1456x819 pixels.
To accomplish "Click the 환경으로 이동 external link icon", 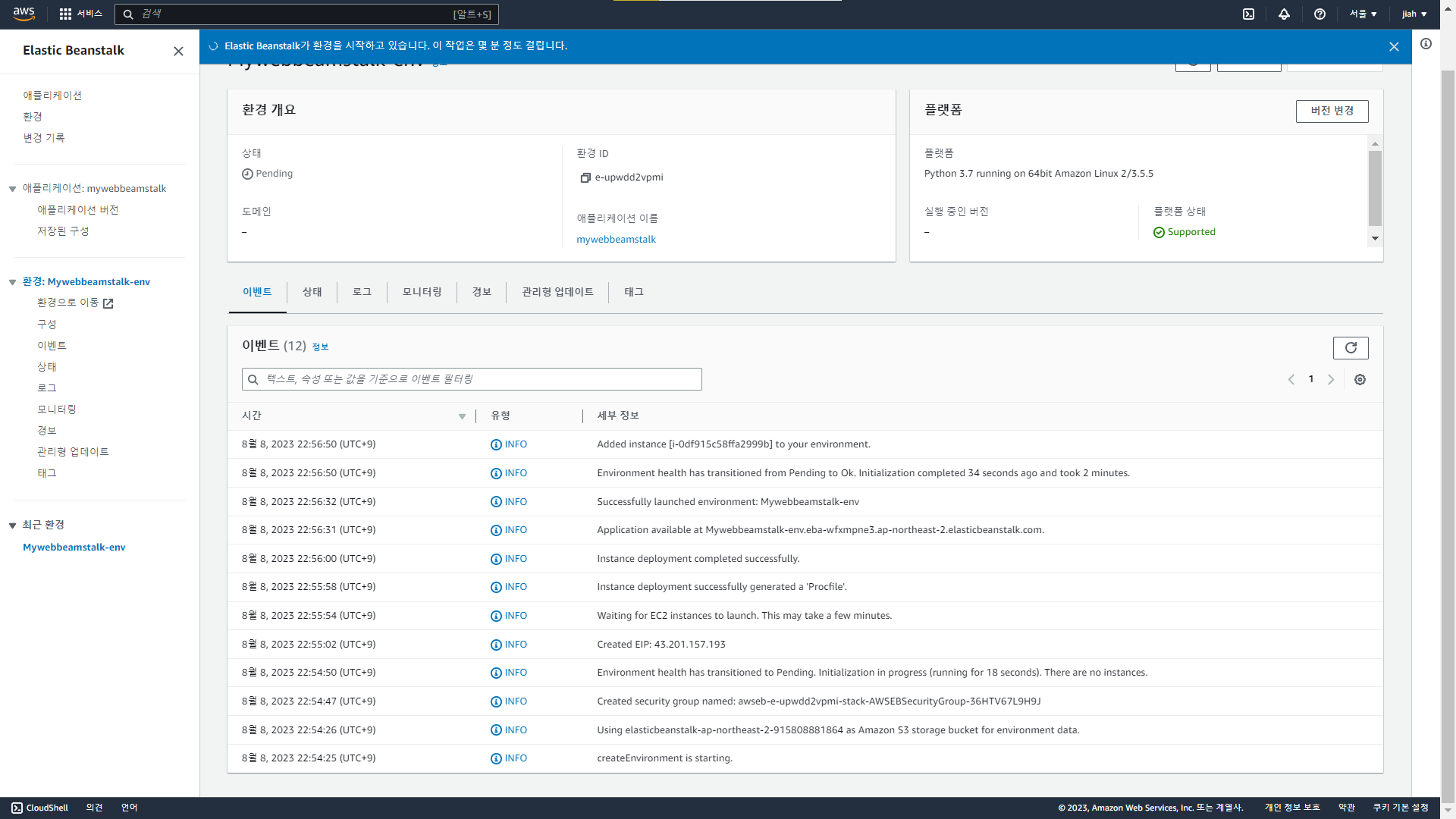I will 108,303.
